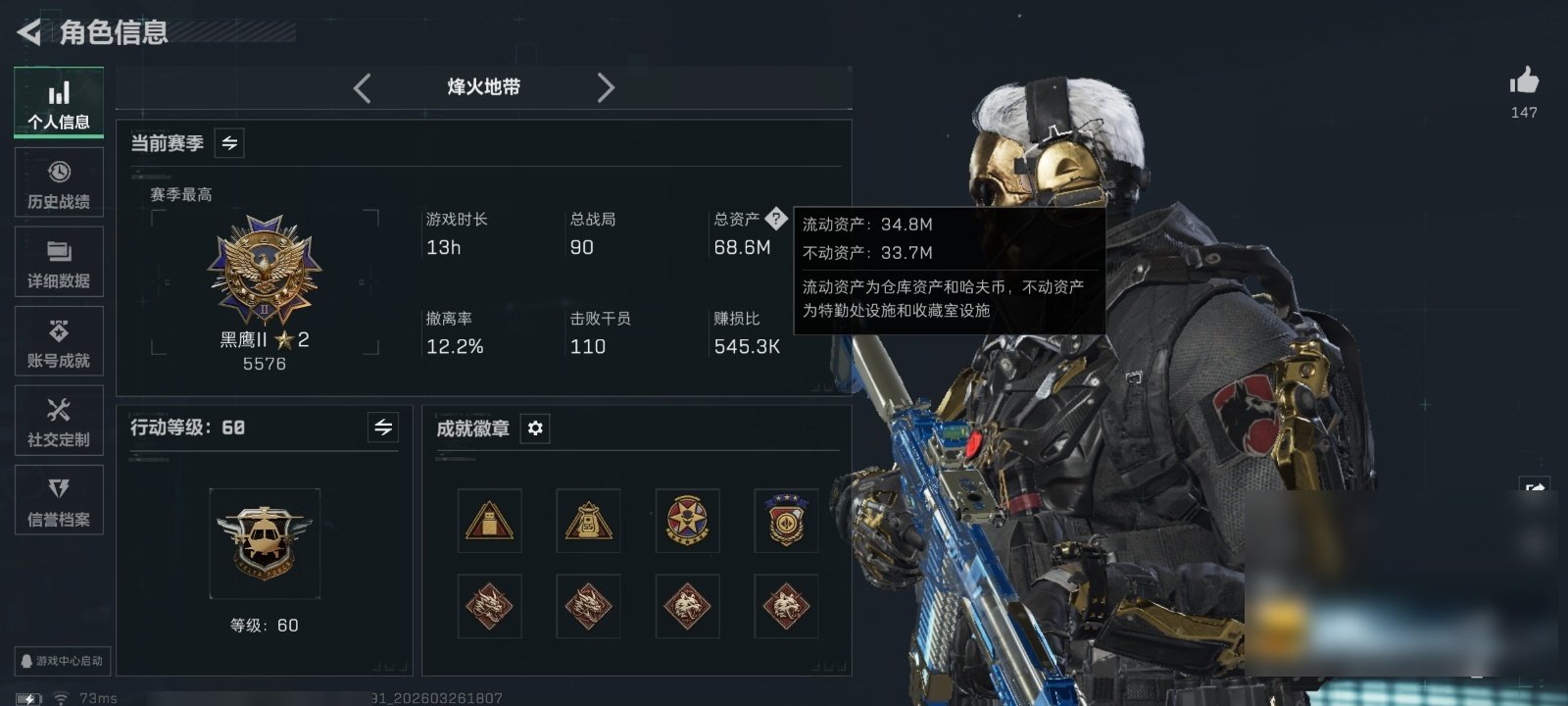Switch to the previous mode with the left chevron
The width and height of the screenshot is (1568, 706).
click(363, 88)
